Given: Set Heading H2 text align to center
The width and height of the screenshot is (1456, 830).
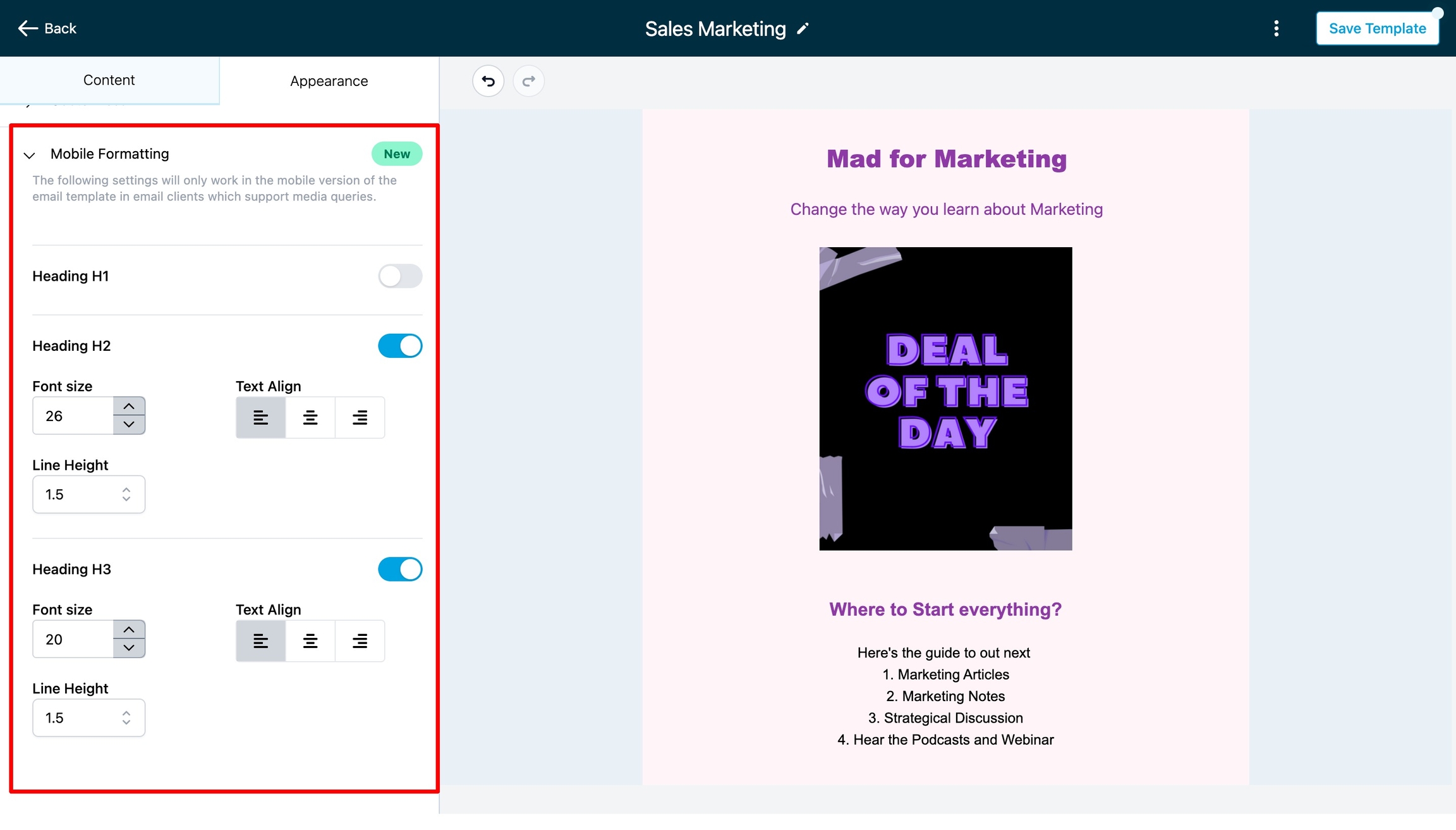Looking at the screenshot, I should coord(310,417).
